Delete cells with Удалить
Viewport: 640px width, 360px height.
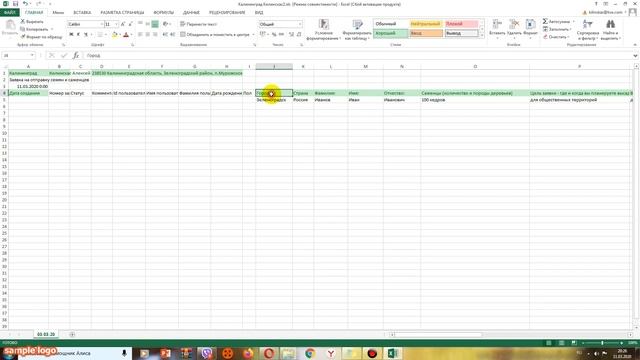514,29
